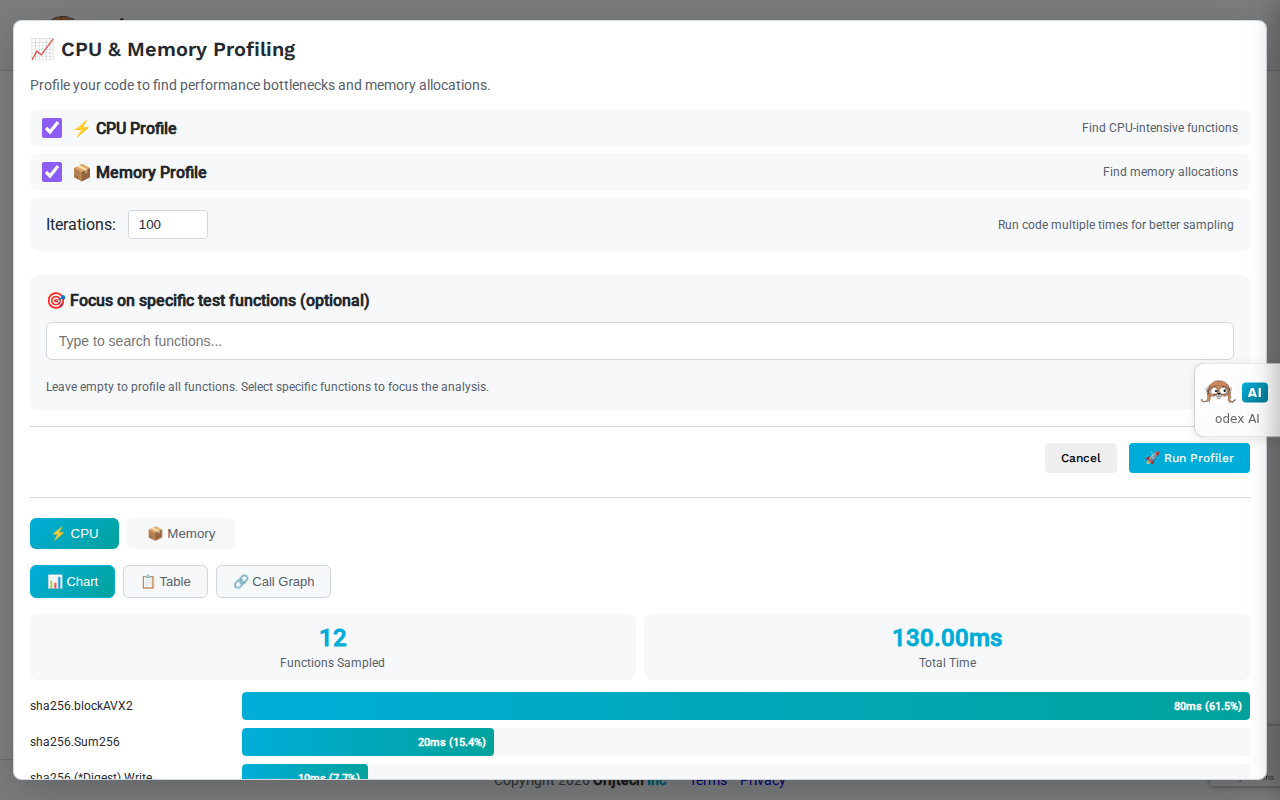Viewport: 1280px width, 800px height.
Task: Focus the function search box
Action: [x=639, y=341]
